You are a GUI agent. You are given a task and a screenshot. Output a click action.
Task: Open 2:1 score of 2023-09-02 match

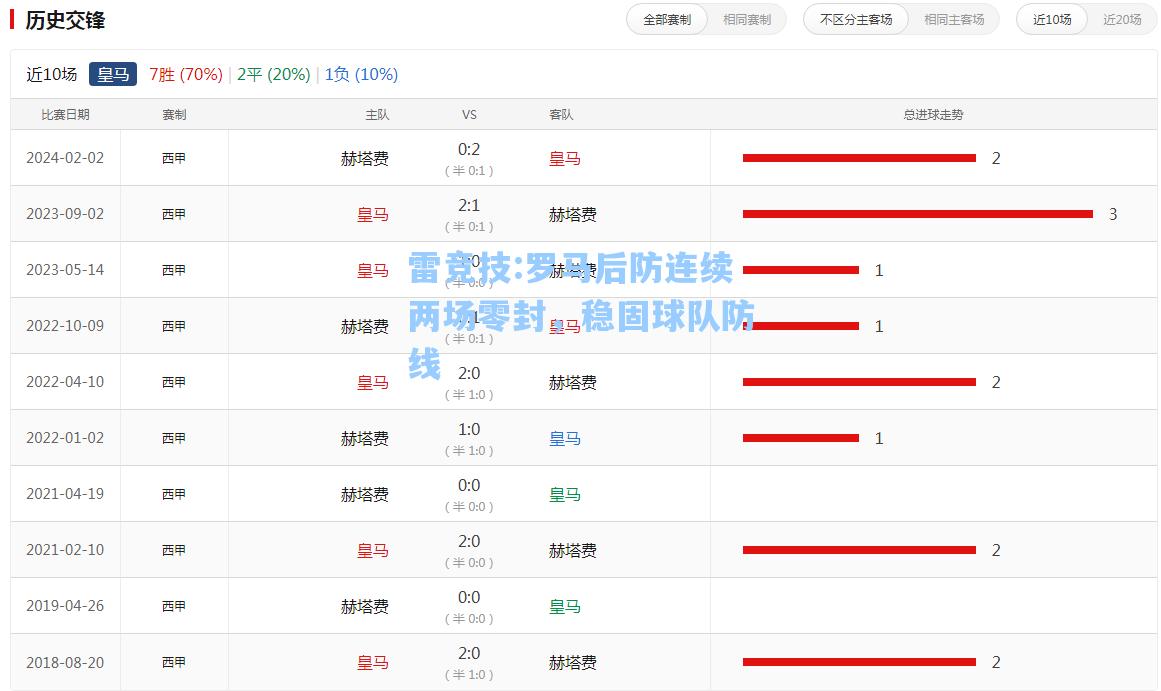tap(469, 205)
